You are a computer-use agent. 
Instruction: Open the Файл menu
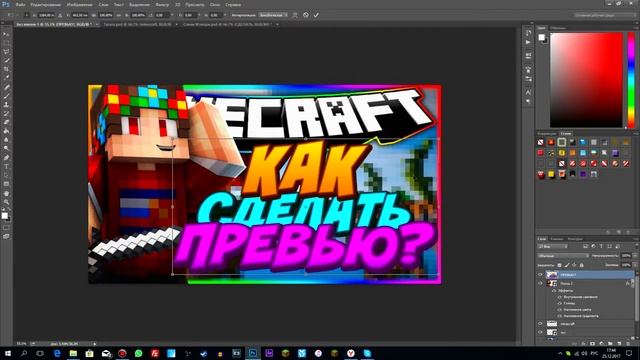pos(20,4)
